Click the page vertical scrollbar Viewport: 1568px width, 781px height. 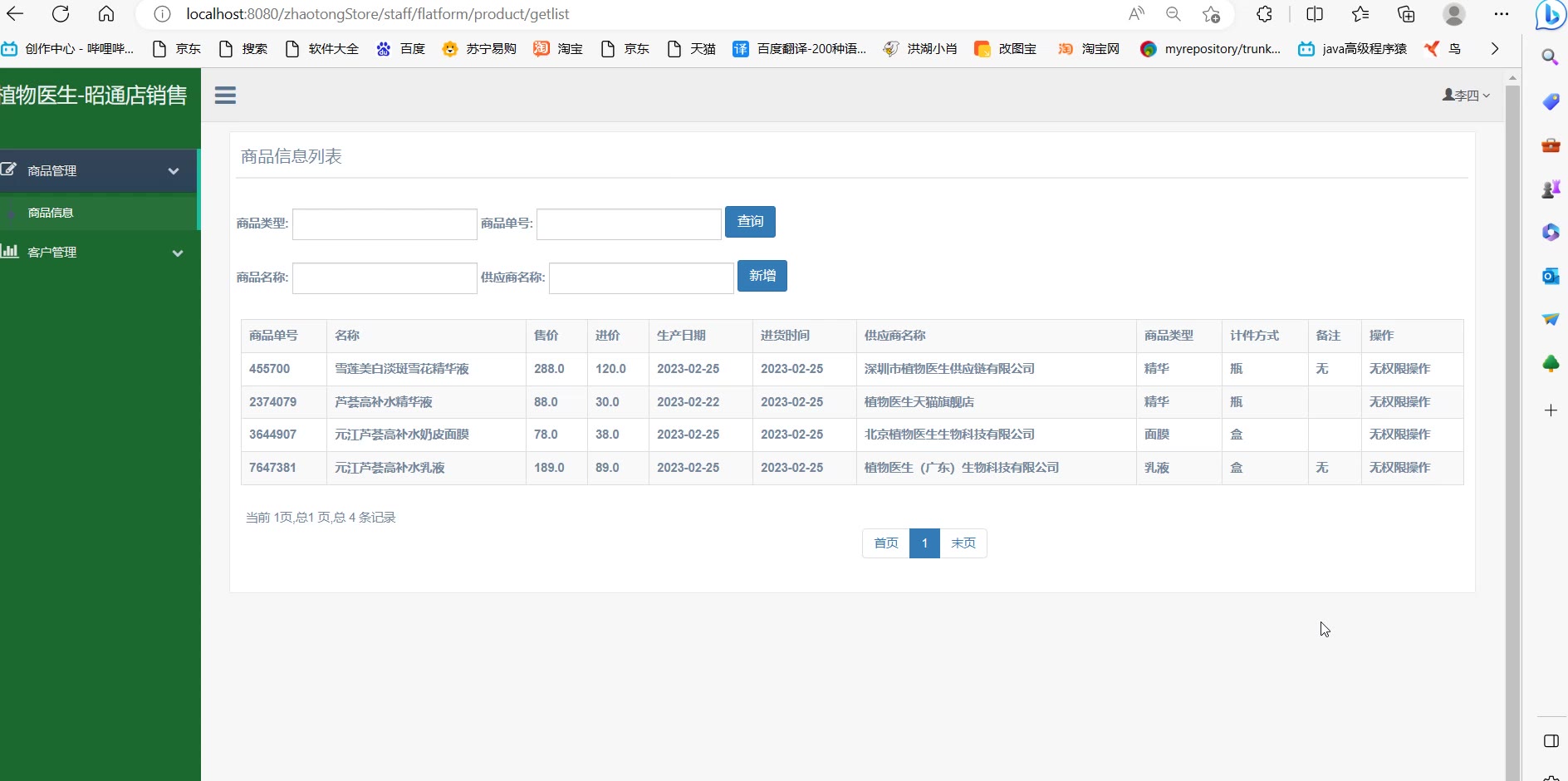pos(1512,432)
